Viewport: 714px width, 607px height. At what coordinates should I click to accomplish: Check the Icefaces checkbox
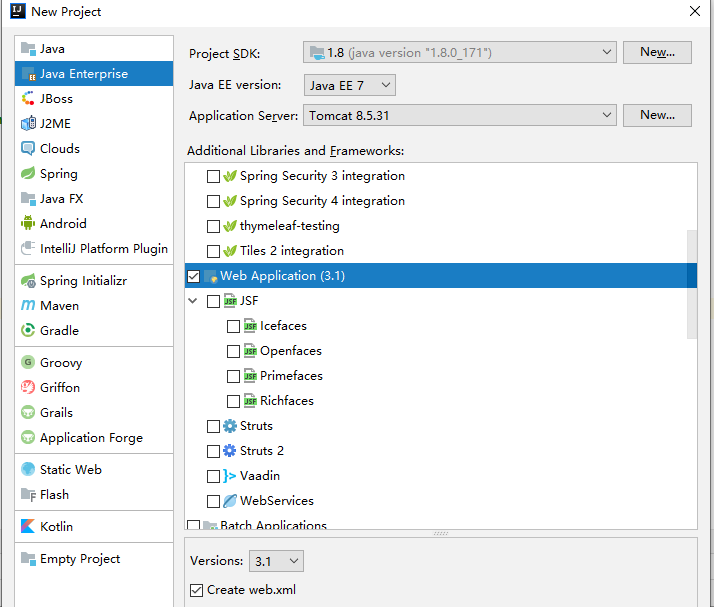pyautogui.click(x=233, y=326)
